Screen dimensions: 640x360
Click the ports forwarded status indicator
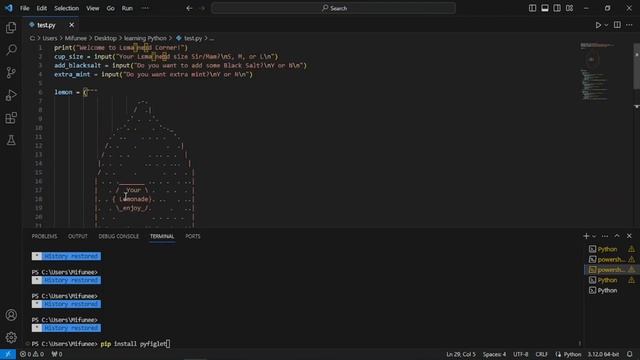pos(57,354)
